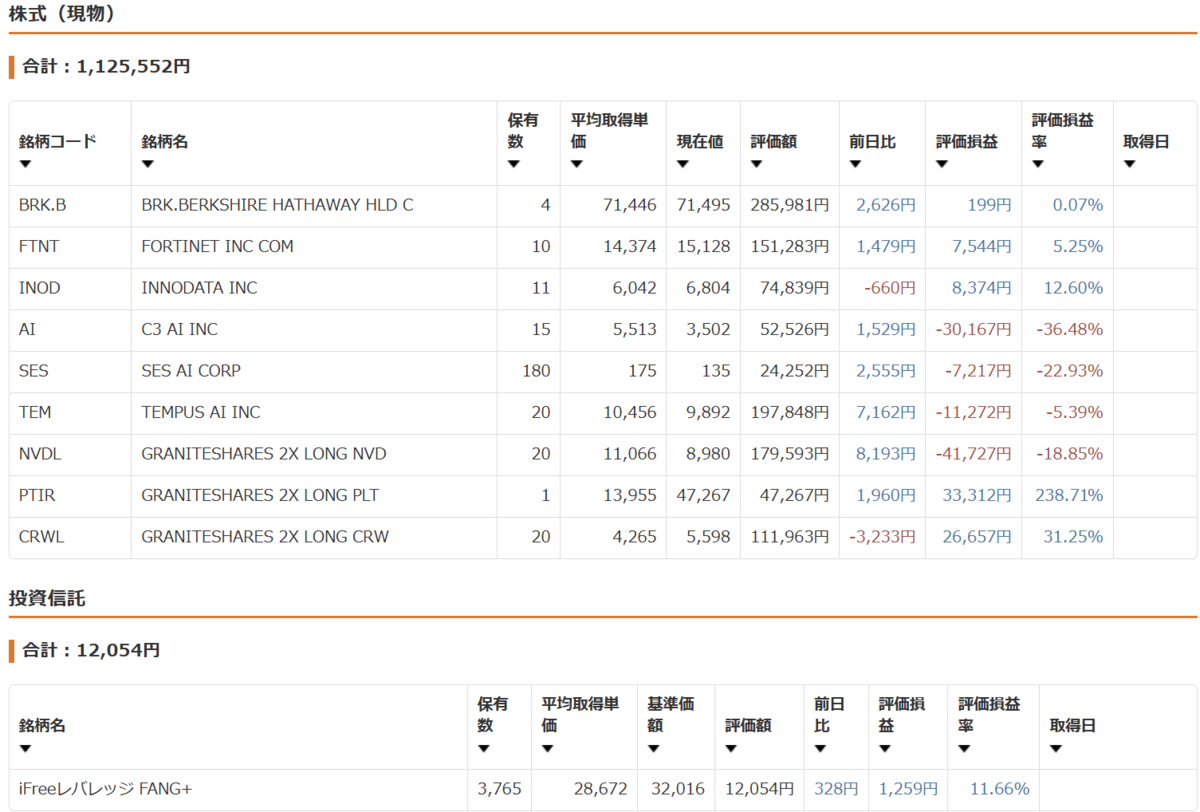
Task: Sort investment trusts by 評価額 arrow
Action: tap(731, 749)
